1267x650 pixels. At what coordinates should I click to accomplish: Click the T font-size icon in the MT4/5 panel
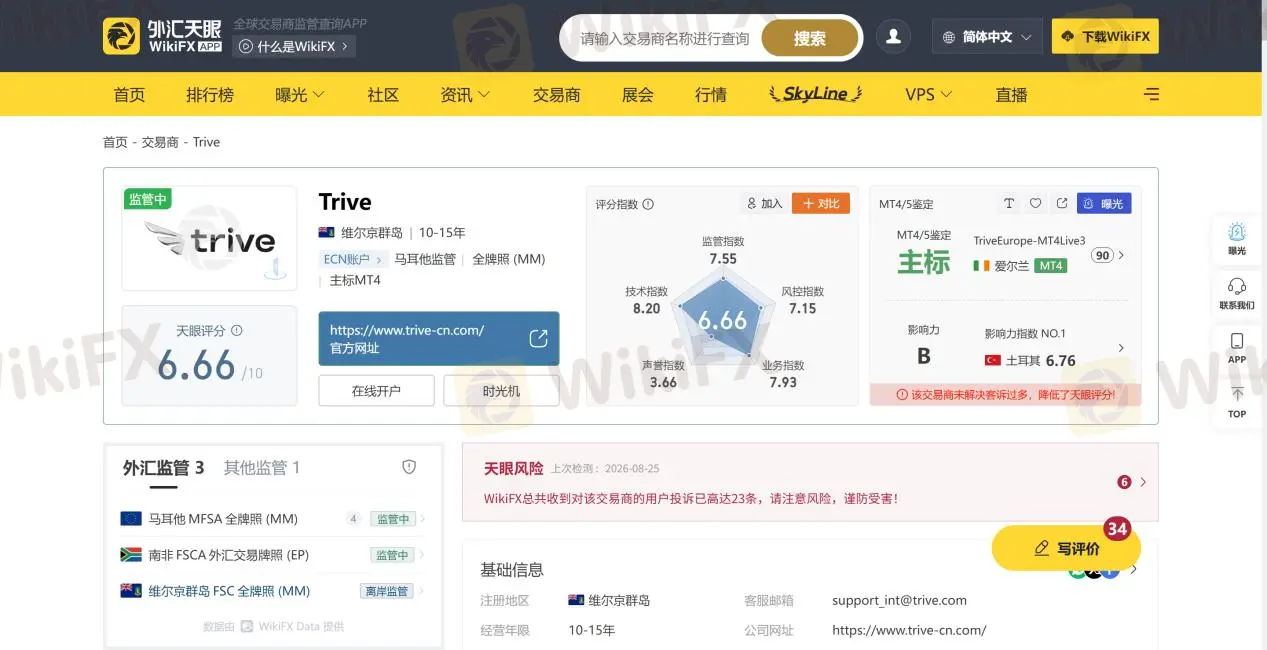tap(1009, 203)
